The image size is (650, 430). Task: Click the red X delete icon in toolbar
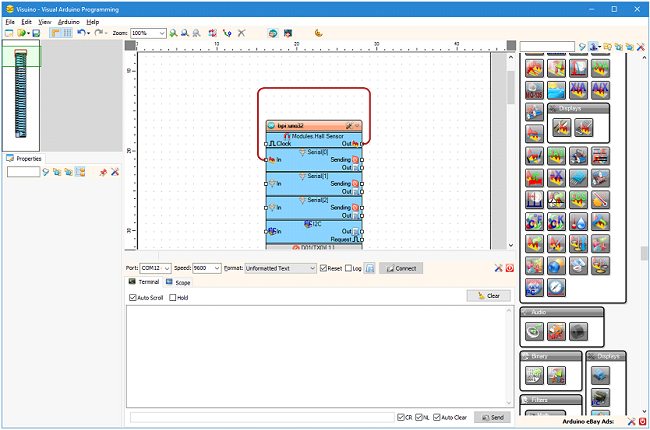[241, 33]
